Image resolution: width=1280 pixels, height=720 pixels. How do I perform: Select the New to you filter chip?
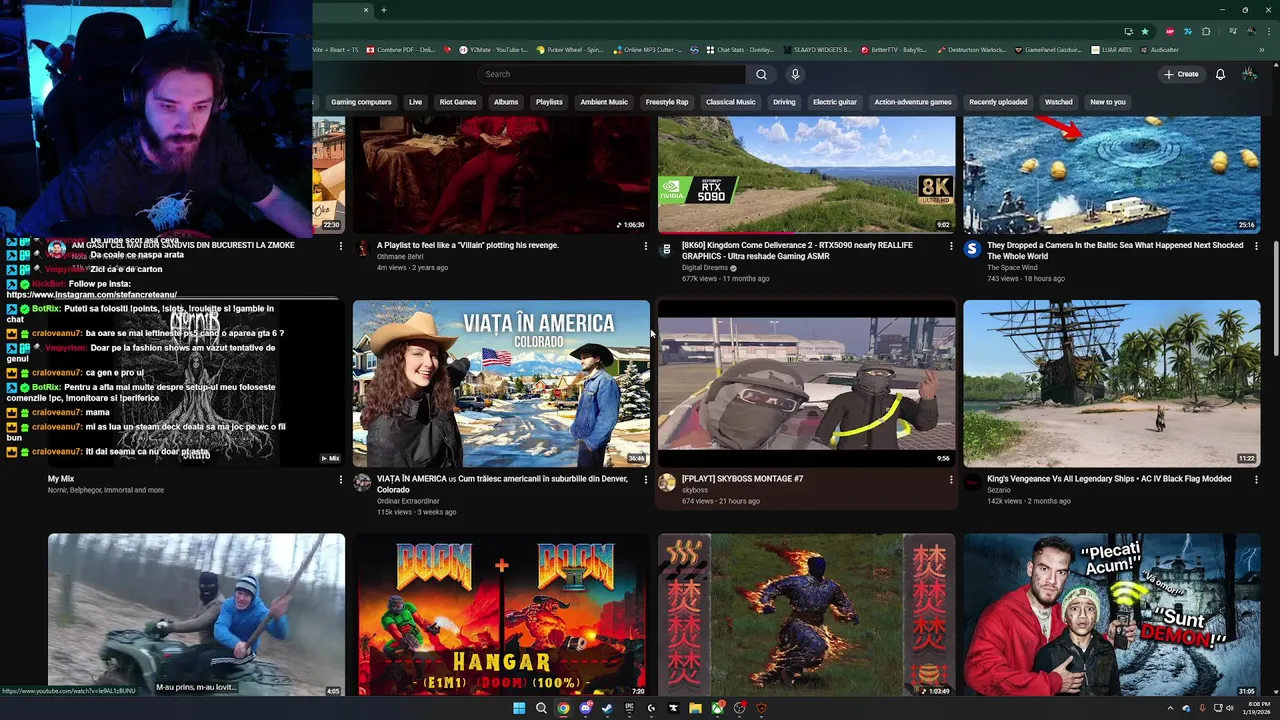(1108, 102)
